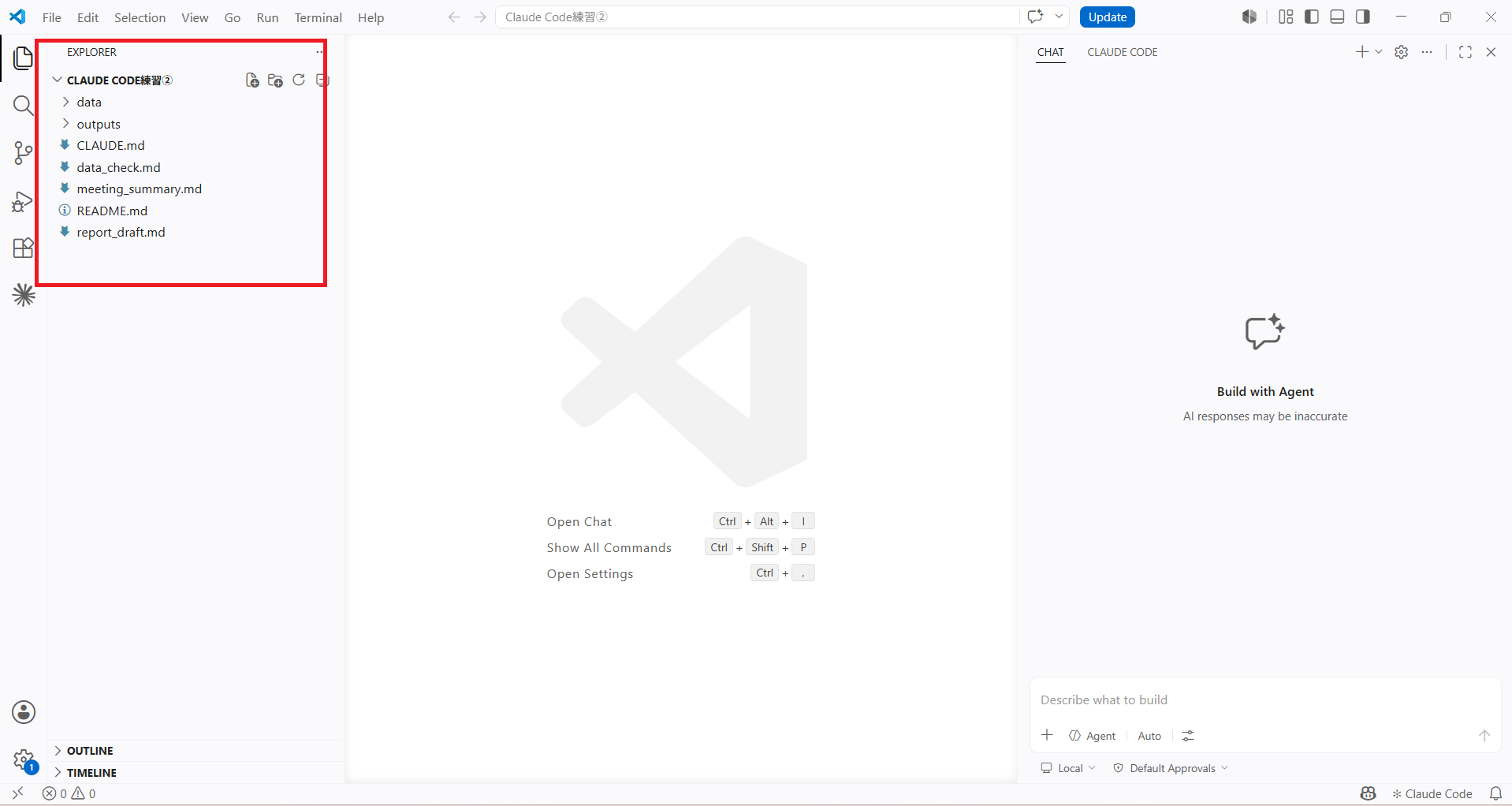
Task: Open the Extensions view
Action: (x=23, y=248)
